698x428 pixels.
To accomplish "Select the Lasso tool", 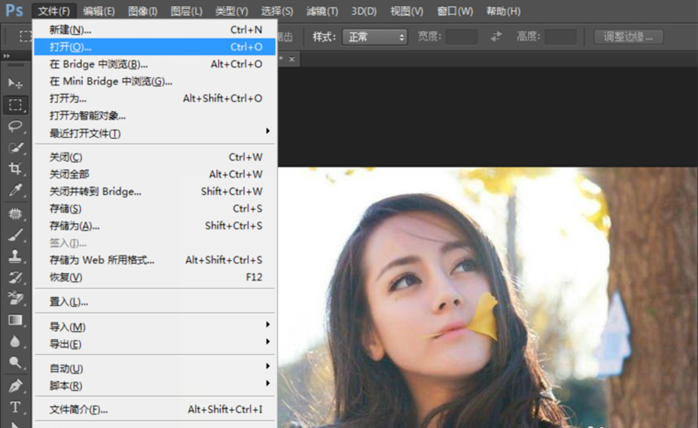I will pyautogui.click(x=15, y=126).
